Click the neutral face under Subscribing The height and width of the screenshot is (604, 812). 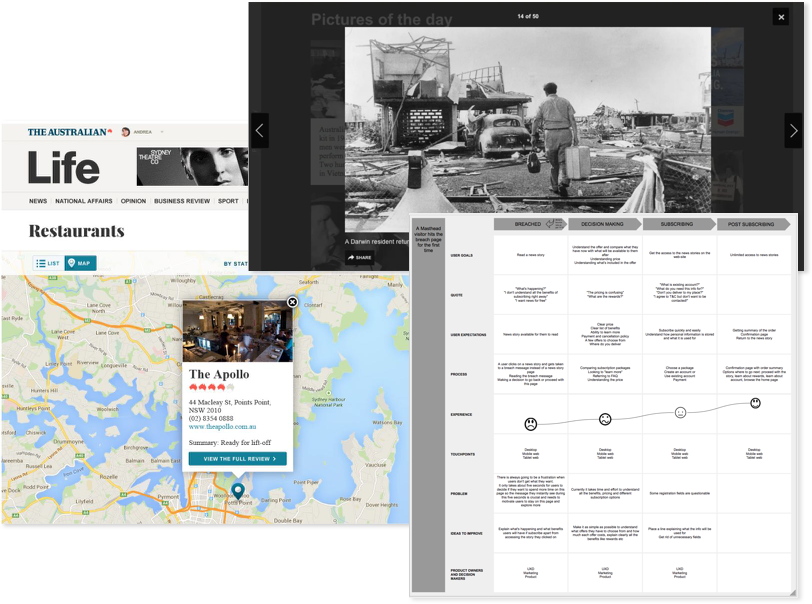680,413
